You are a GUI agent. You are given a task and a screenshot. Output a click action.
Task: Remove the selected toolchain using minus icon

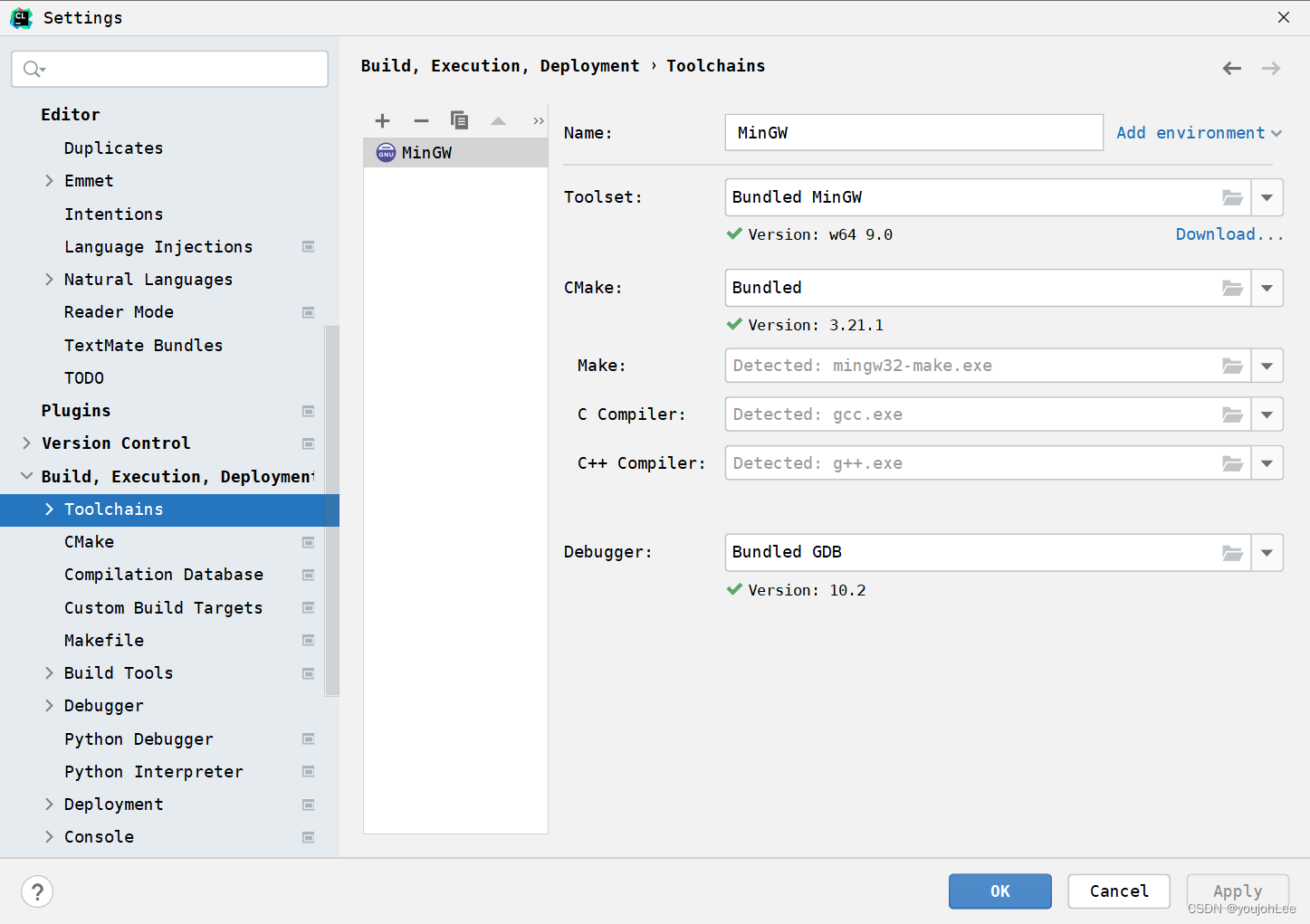click(x=420, y=119)
